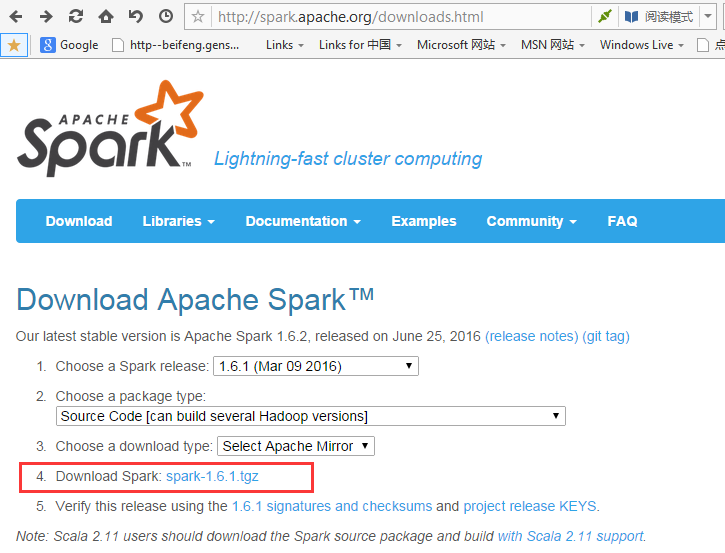Click the browser Back arrow

coord(16,17)
